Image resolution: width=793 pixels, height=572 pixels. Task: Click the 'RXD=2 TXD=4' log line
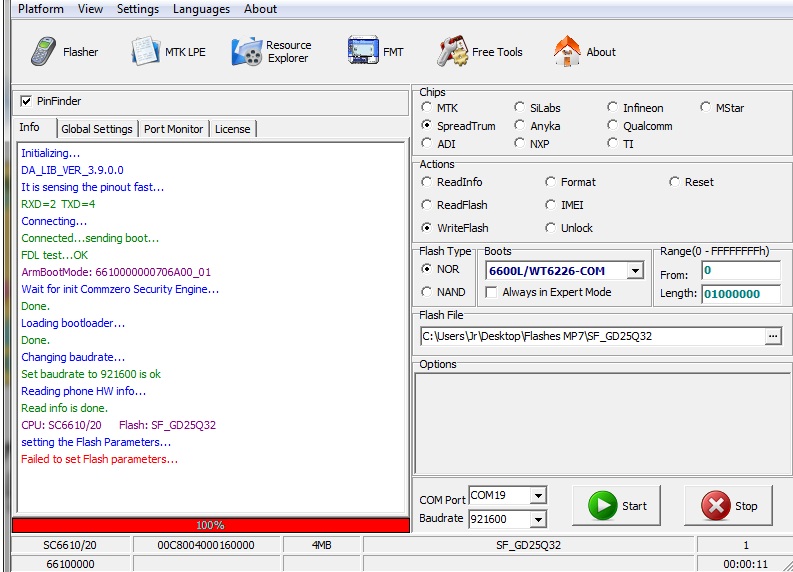pos(58,204)
